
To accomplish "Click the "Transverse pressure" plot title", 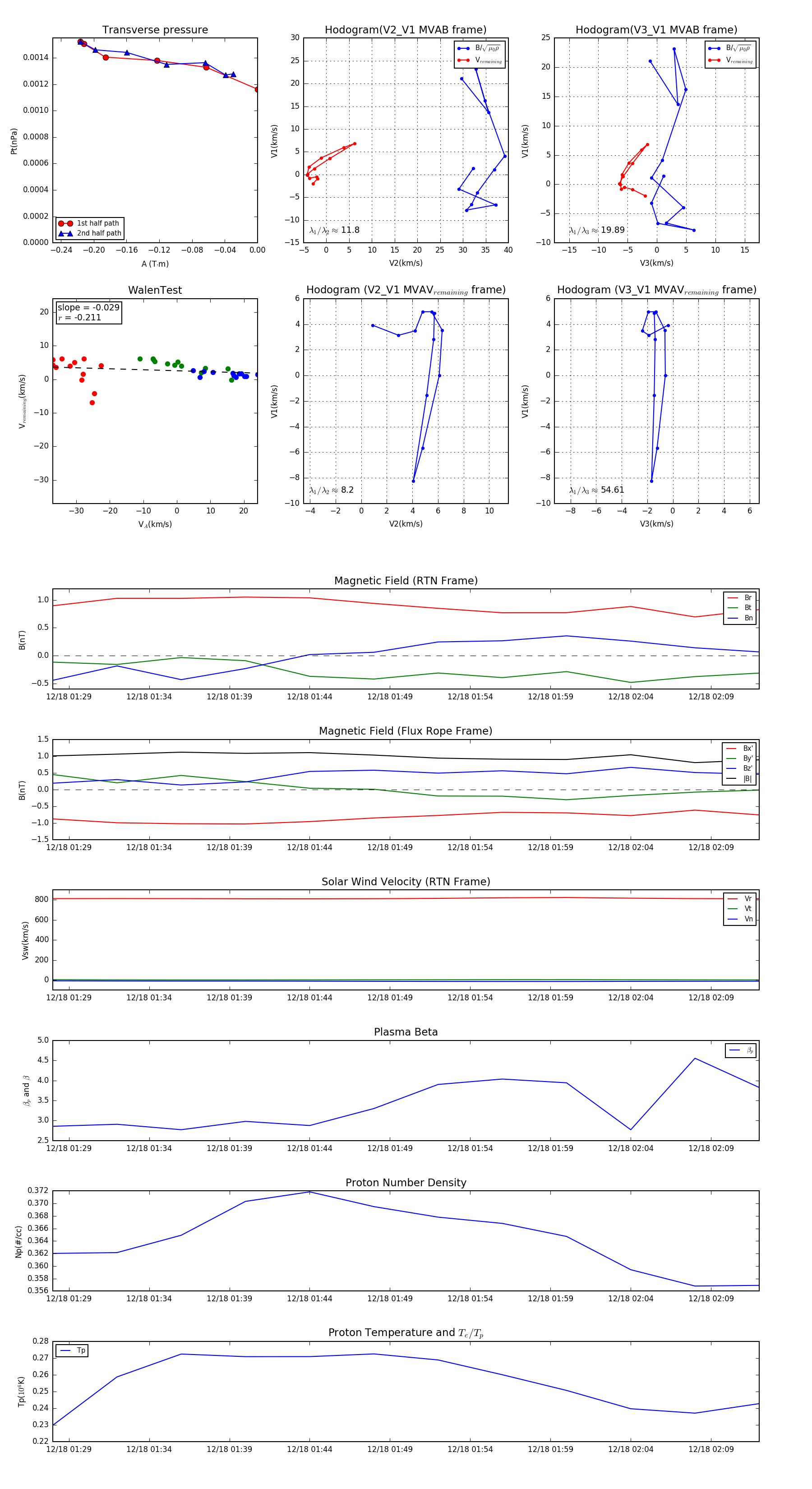I will [x=155, y=30].
